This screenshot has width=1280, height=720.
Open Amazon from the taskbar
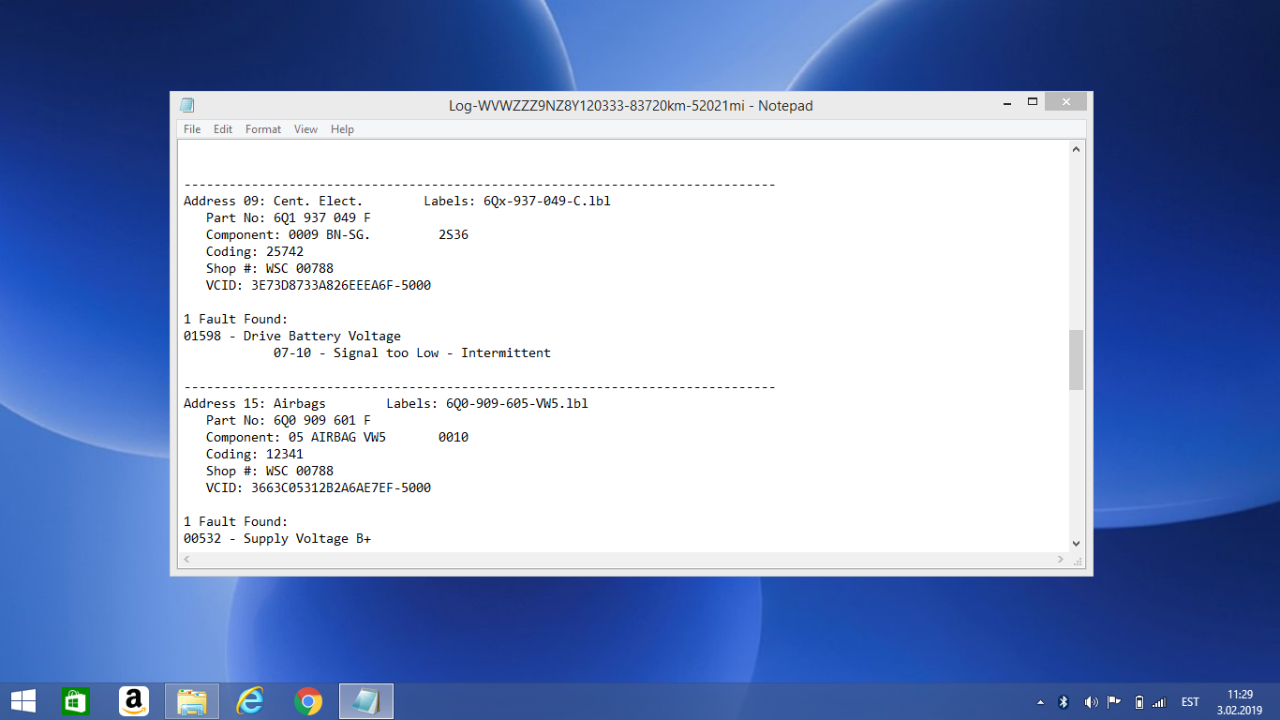click(x=133, y=701)
